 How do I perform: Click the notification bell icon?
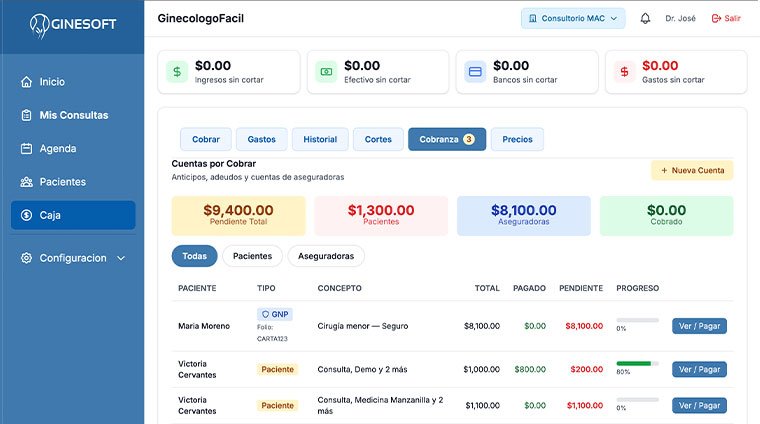[645, 18]
